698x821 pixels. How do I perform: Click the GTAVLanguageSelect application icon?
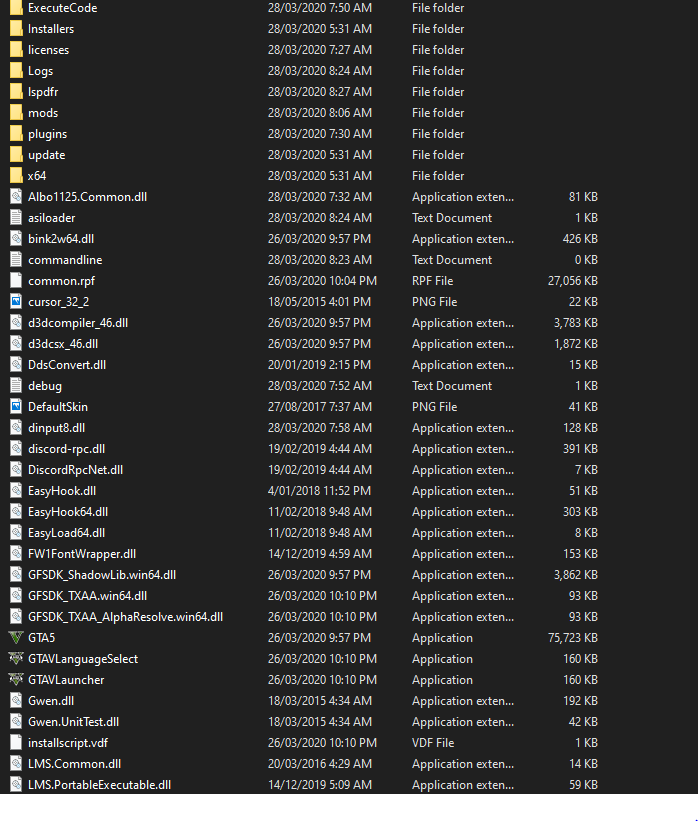point(16,659)
